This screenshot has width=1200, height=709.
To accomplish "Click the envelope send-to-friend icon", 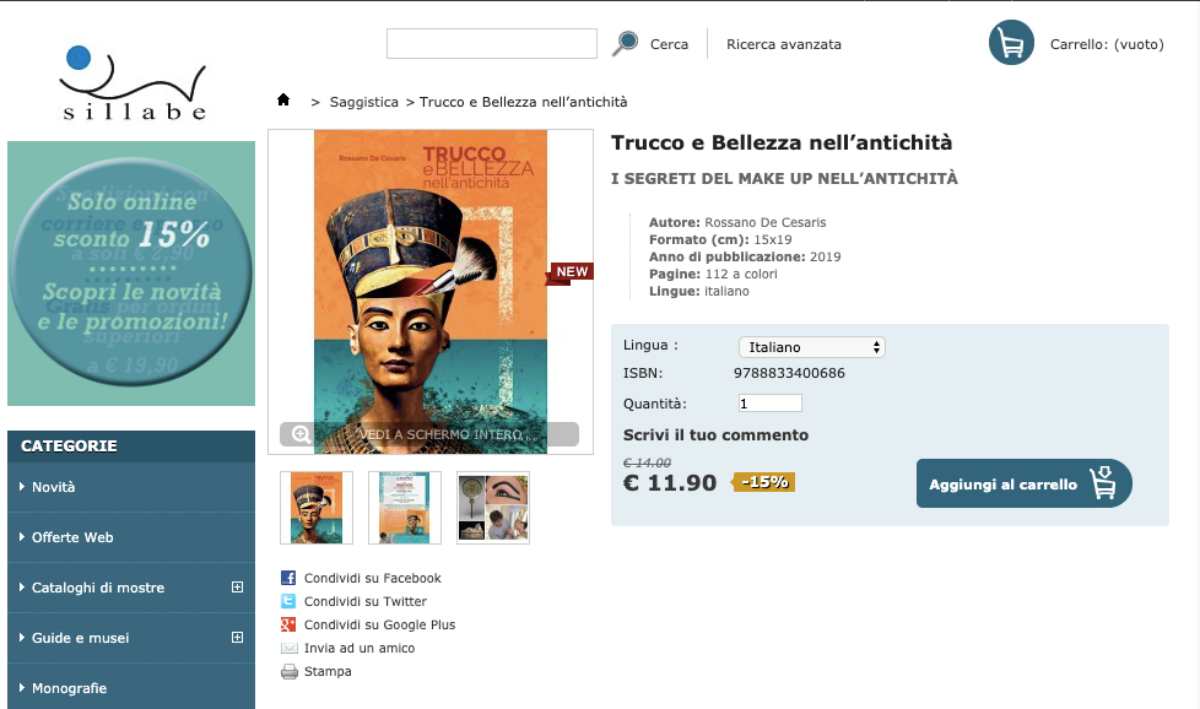I will 289,648.
